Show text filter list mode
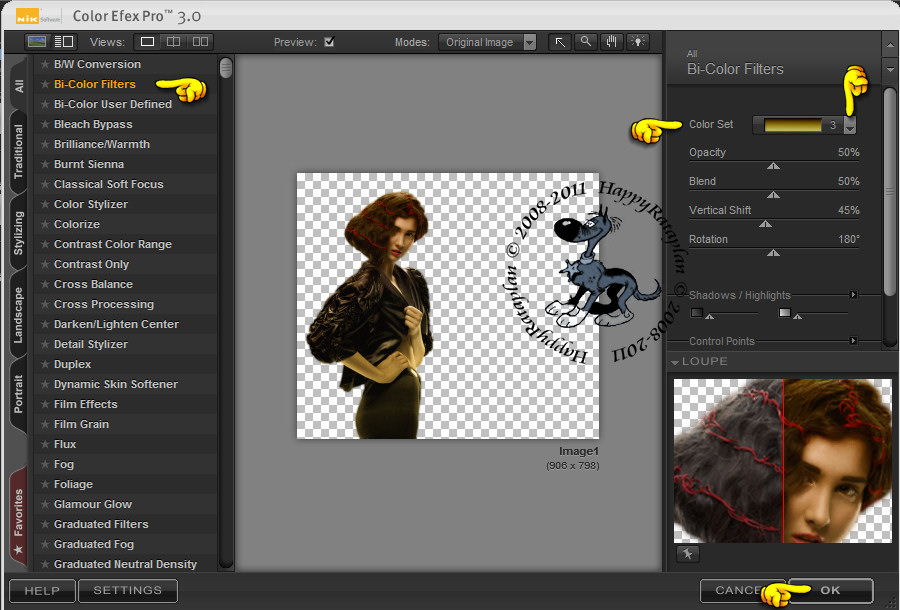Viewport: 900px width, 610px height. click(x=64, y=42)
